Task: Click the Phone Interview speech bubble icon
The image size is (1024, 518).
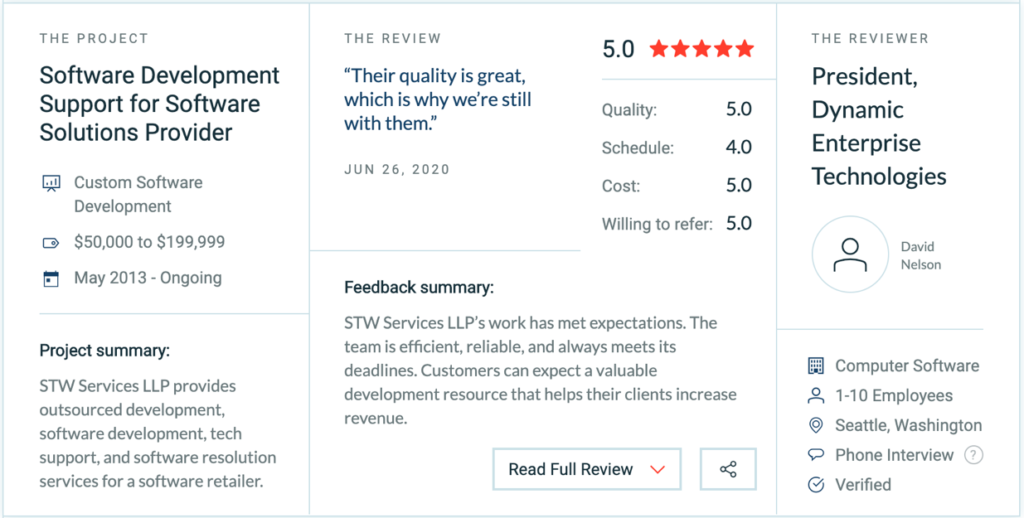Action: (x=816, y=455)
